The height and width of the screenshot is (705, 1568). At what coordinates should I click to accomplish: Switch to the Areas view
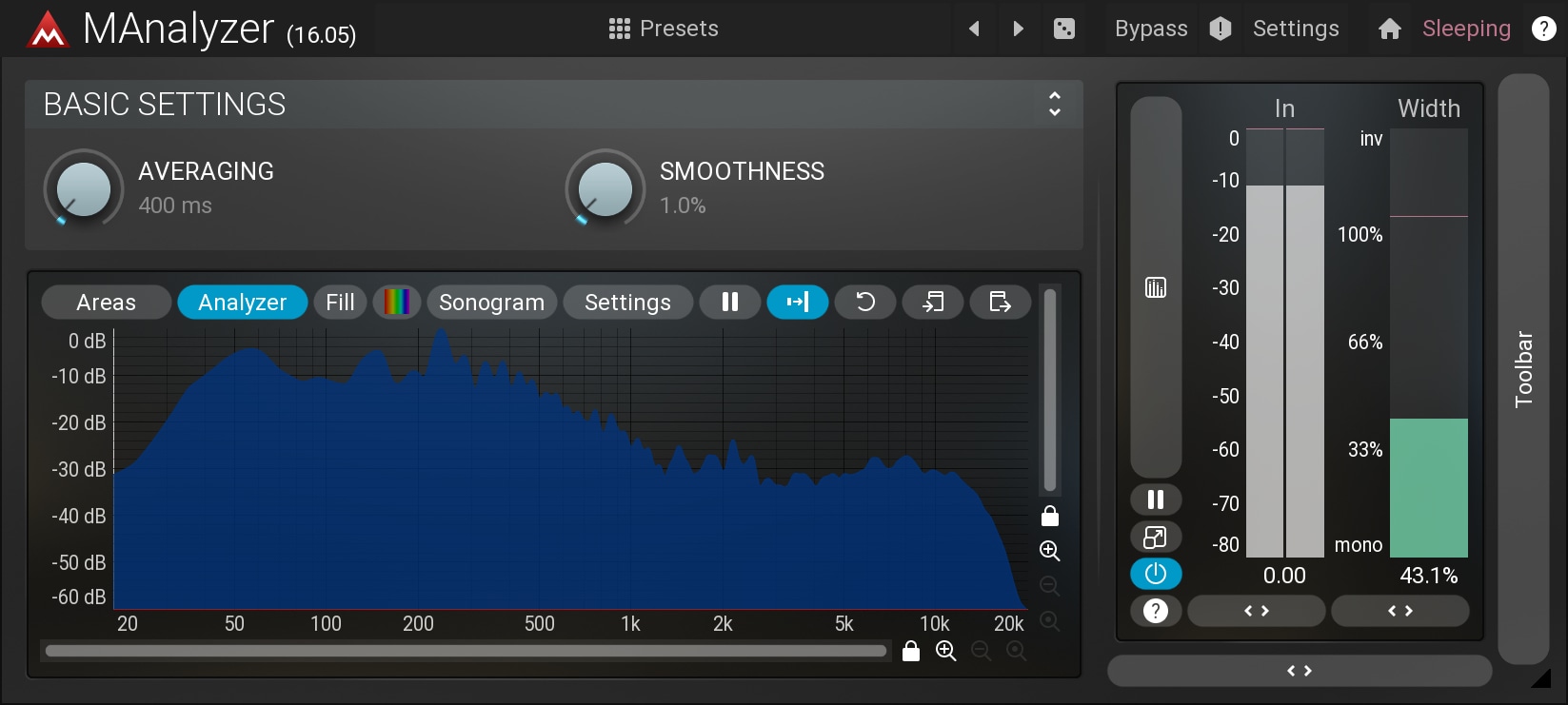(107, 303)
